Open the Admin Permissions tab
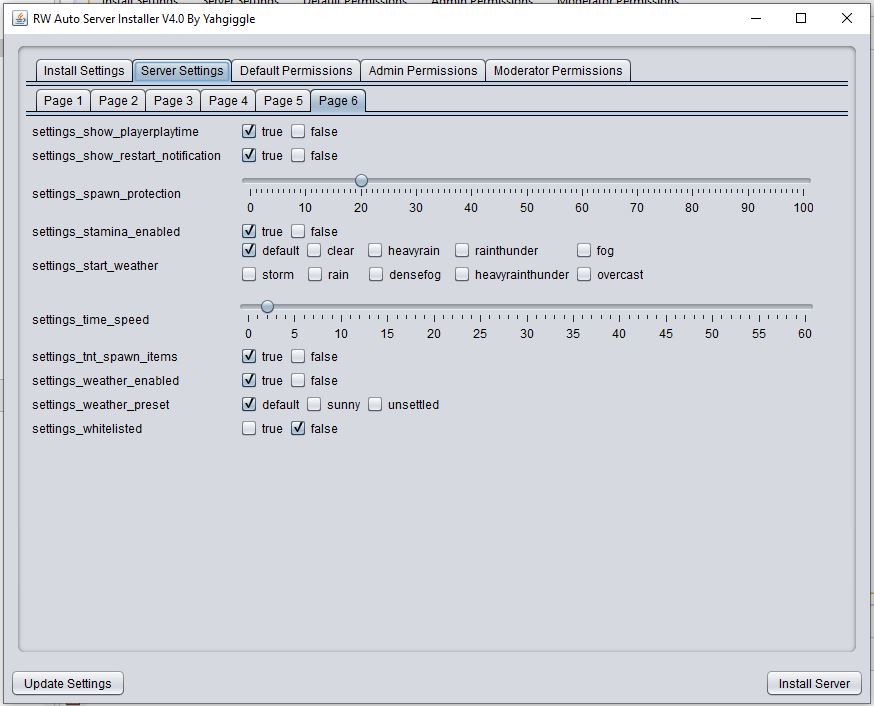The height and width of the screenshot is (706, 874). click(423, 71)
